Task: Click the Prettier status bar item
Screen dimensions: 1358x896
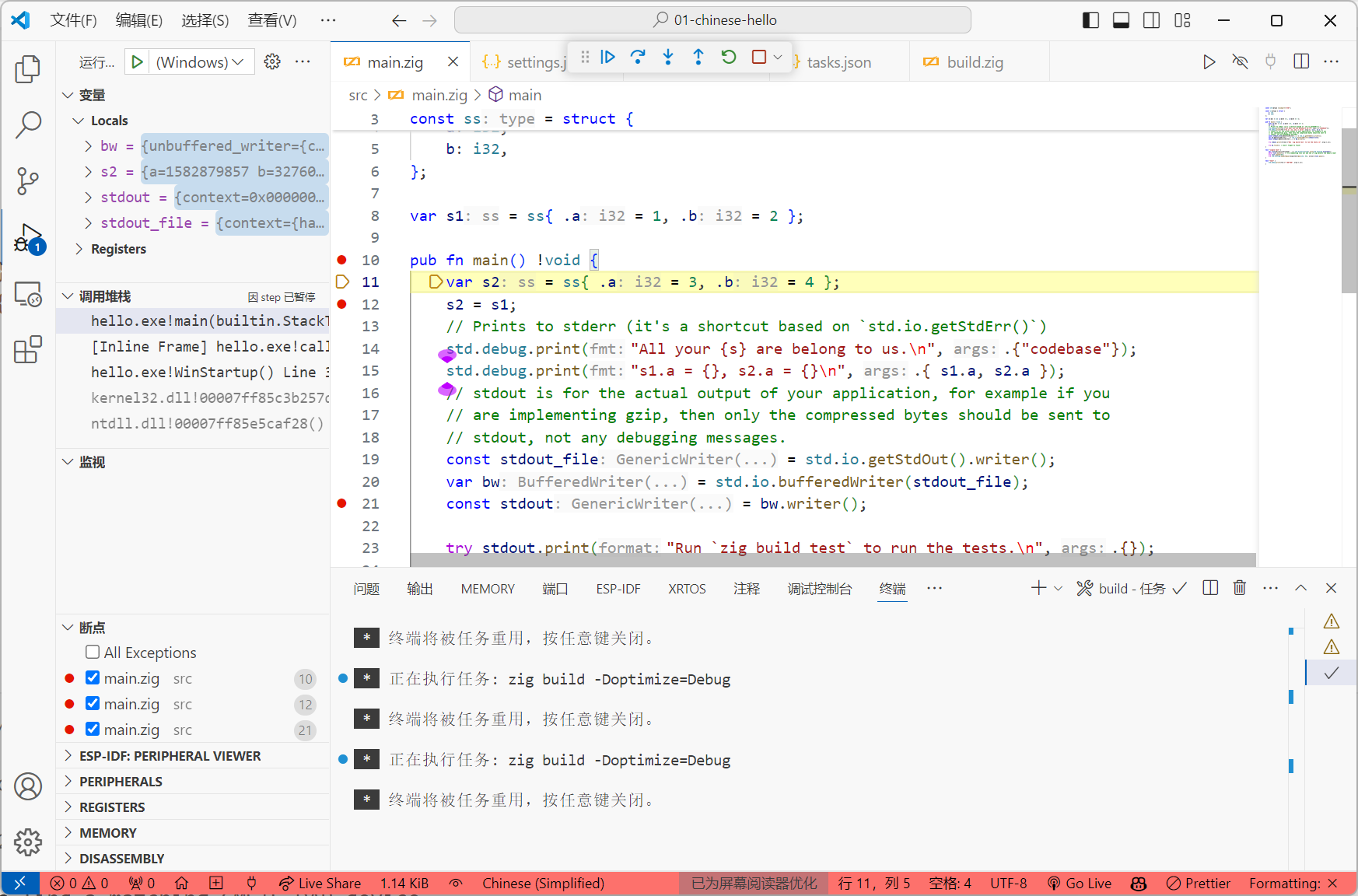Action: (x=1199, y=883)
